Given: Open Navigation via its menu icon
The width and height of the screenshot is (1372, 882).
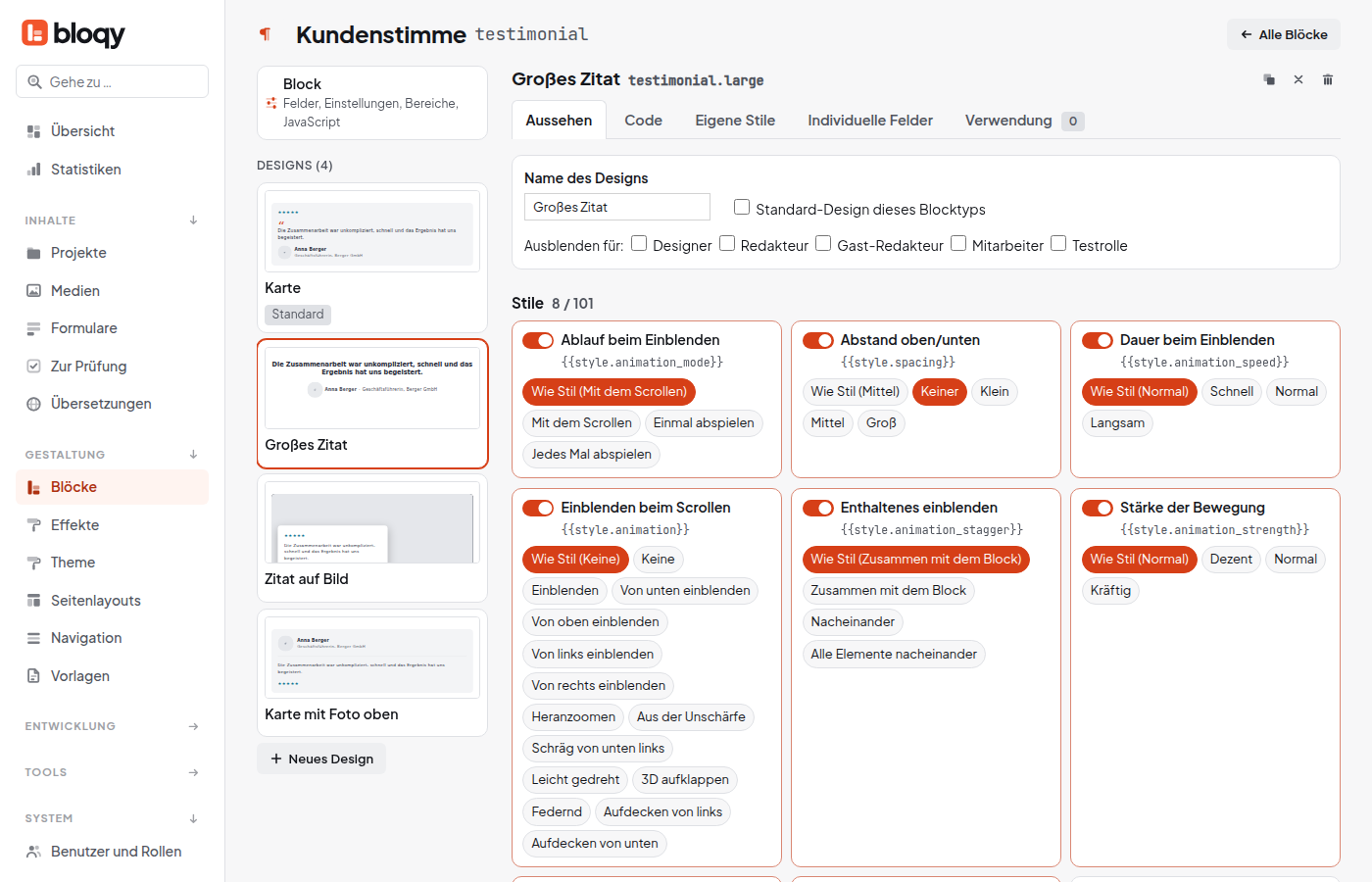Looking at the screenshot, I should 33,638.
